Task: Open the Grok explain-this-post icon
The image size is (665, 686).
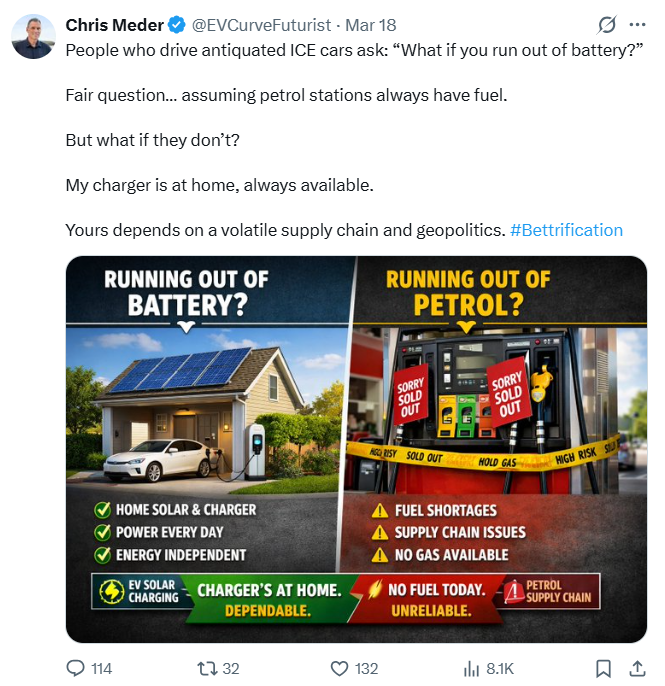Action: tap(606, 24)
